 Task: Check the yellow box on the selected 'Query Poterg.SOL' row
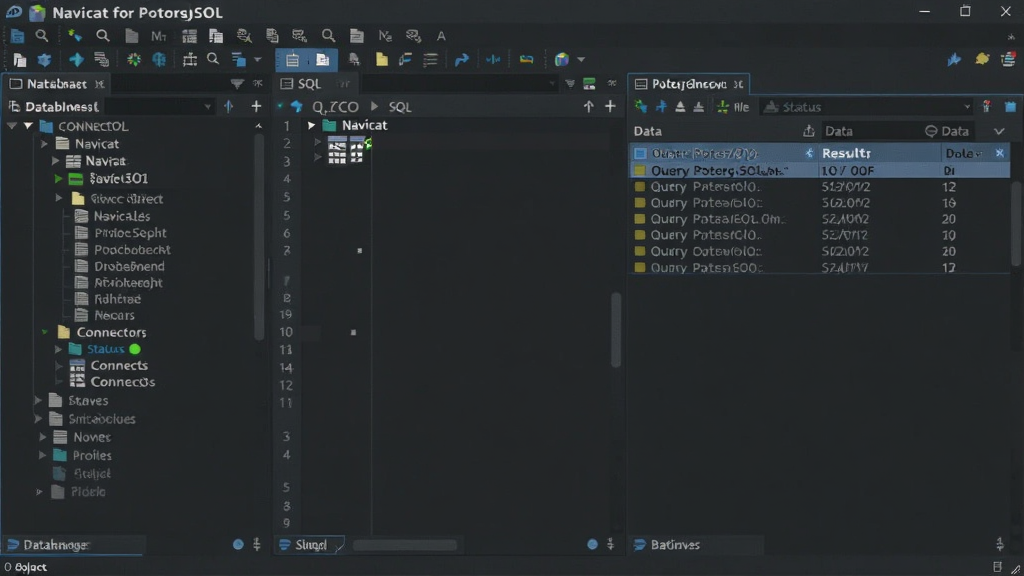640,170
